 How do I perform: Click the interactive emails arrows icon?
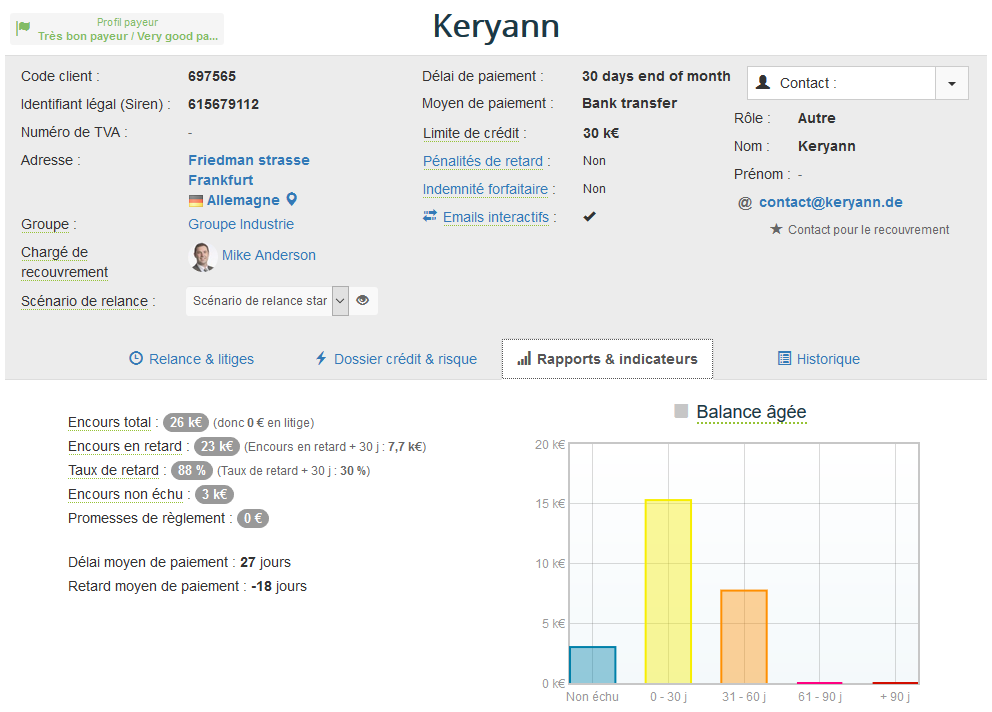[x=430, y=216]
